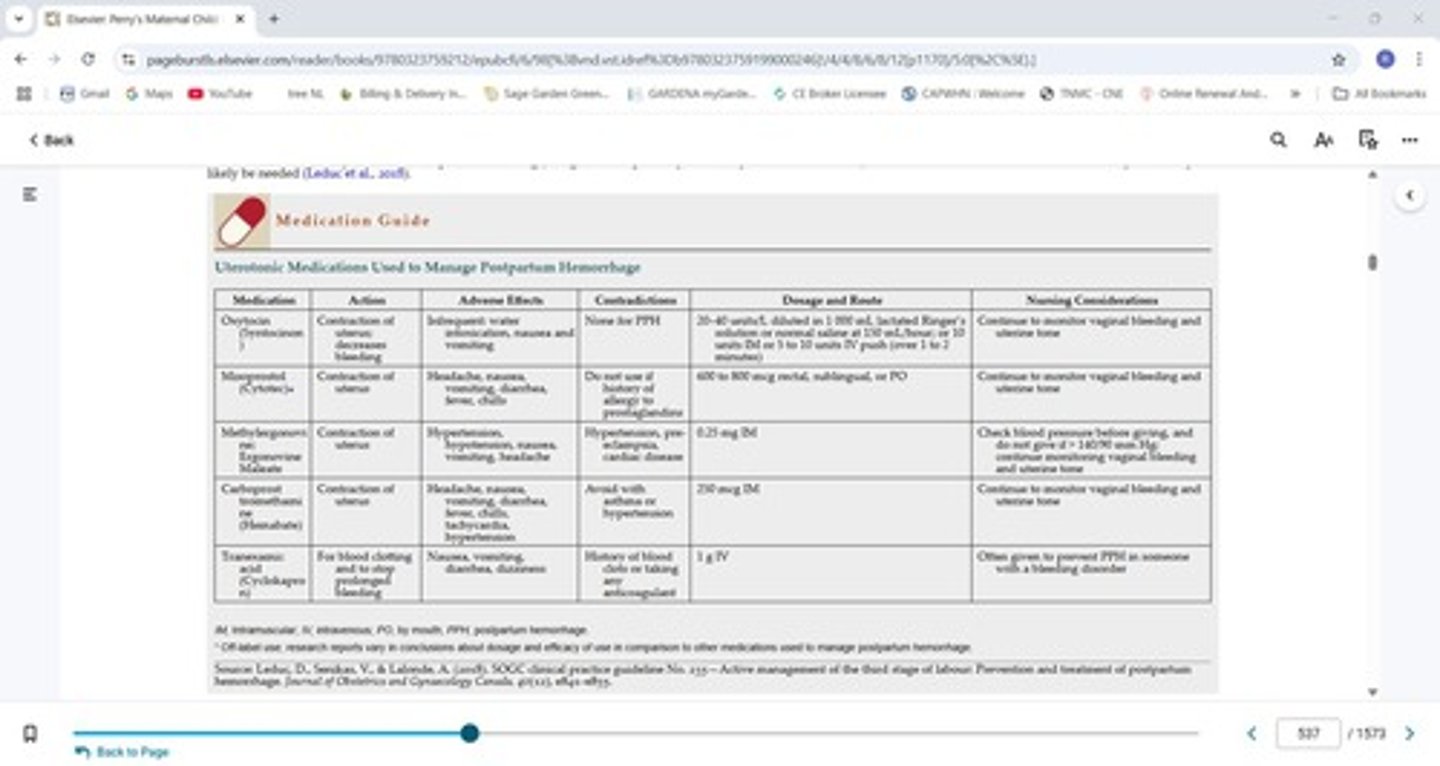Click the browser forward arrow
The width and height of the screenshot is (1440, 766).
coord(54,60)
